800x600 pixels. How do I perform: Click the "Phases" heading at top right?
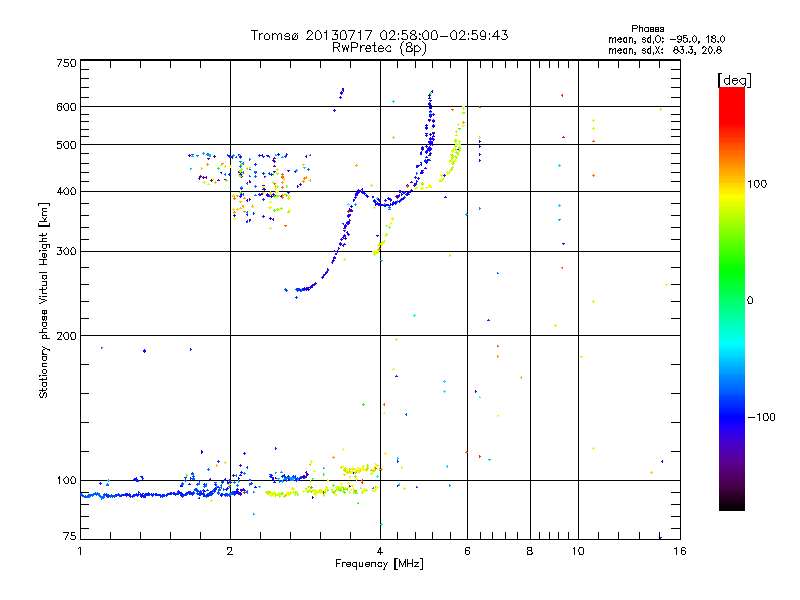(647, 29)
